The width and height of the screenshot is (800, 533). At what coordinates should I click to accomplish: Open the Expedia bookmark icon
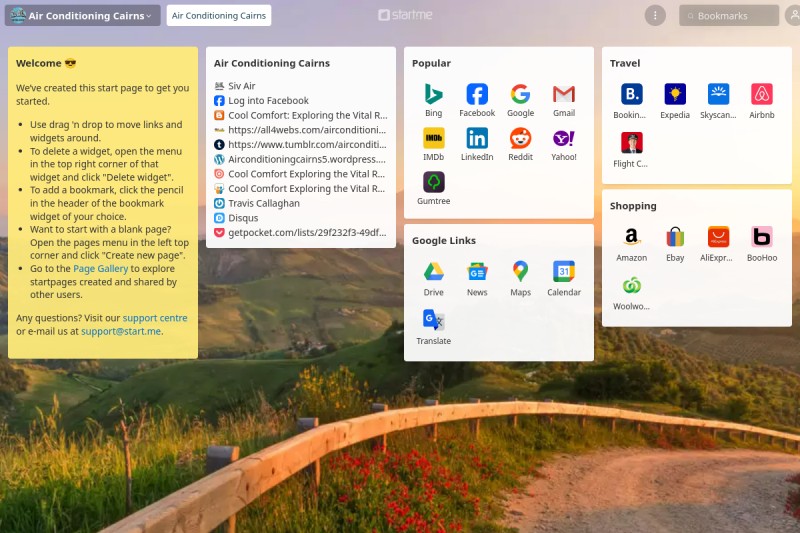click(675, 94)
